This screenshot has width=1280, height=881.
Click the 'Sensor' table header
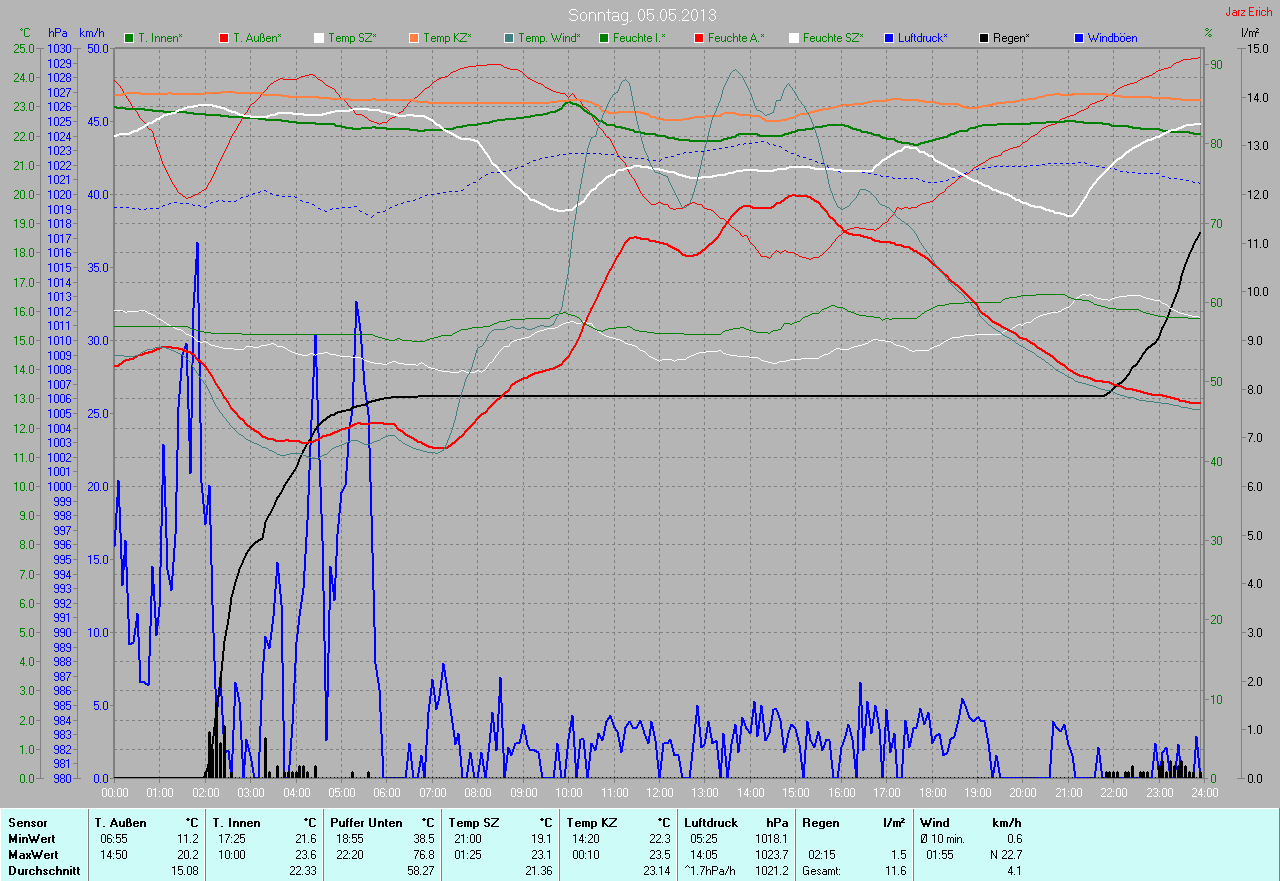click(x=27, y=822)
